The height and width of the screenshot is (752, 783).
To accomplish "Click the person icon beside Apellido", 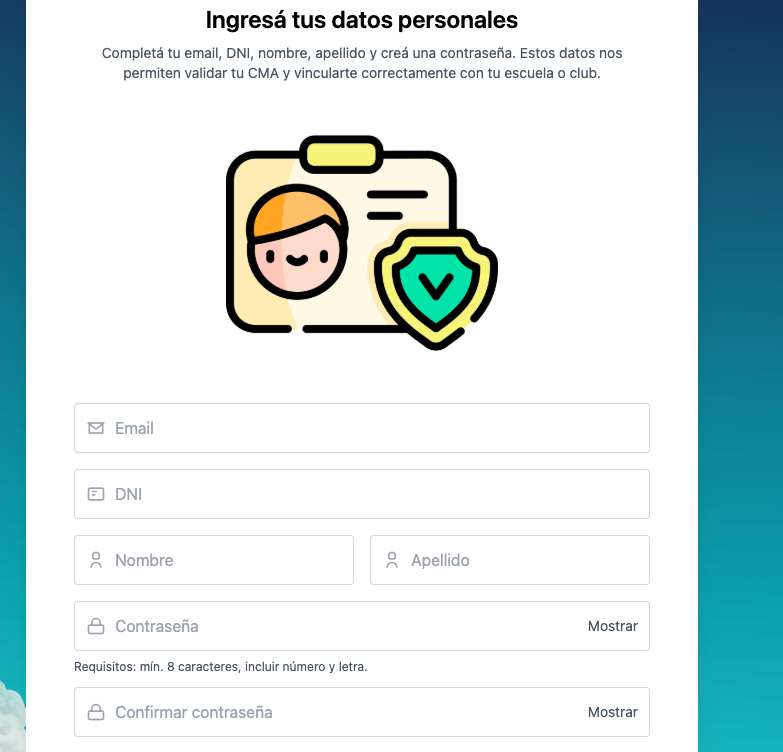I will click(x=392, y=560).
